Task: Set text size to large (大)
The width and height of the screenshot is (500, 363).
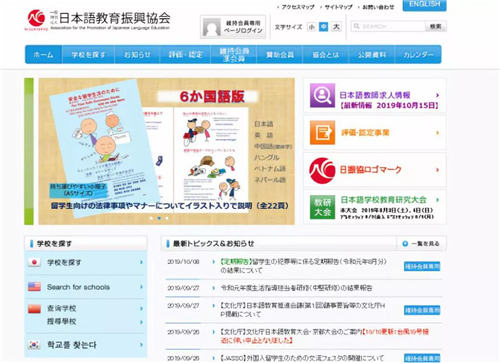Action: (x=336, y=27)
